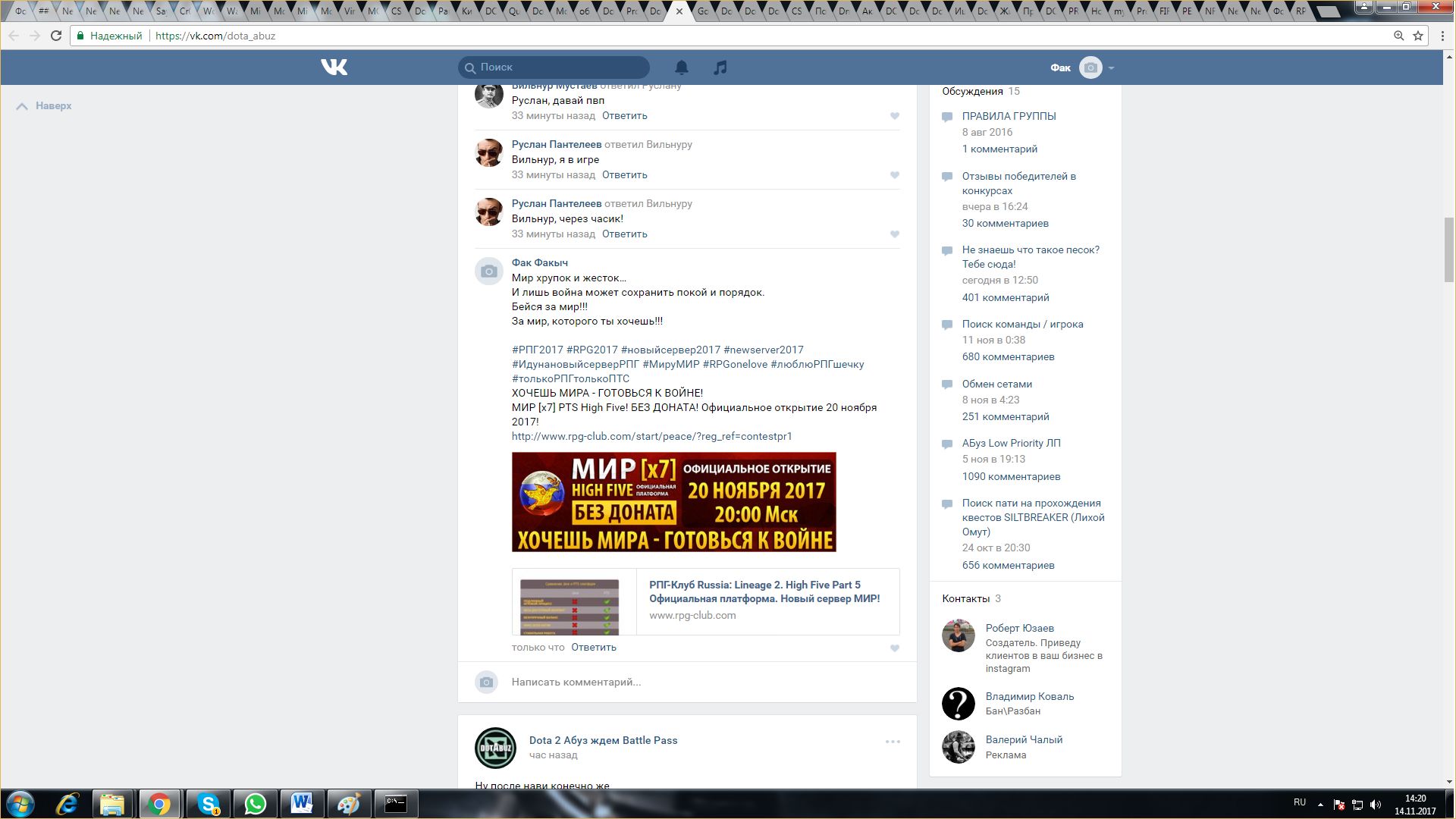1456x819 pixels.
Task: Show hidden tray icons arrow
Action: pyautogui.click(x=1320, y=805)
